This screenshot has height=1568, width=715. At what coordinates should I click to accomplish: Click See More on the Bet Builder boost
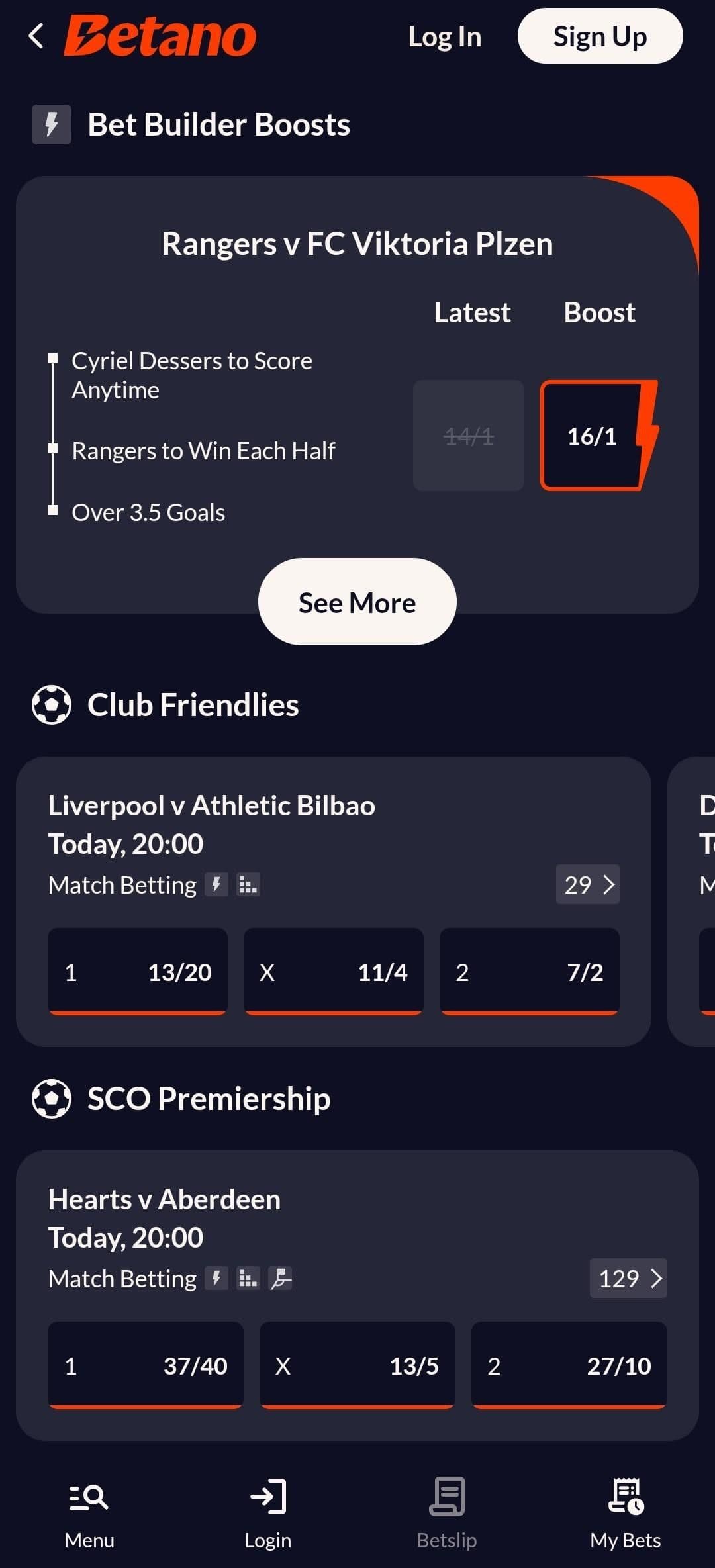[356, 602]
